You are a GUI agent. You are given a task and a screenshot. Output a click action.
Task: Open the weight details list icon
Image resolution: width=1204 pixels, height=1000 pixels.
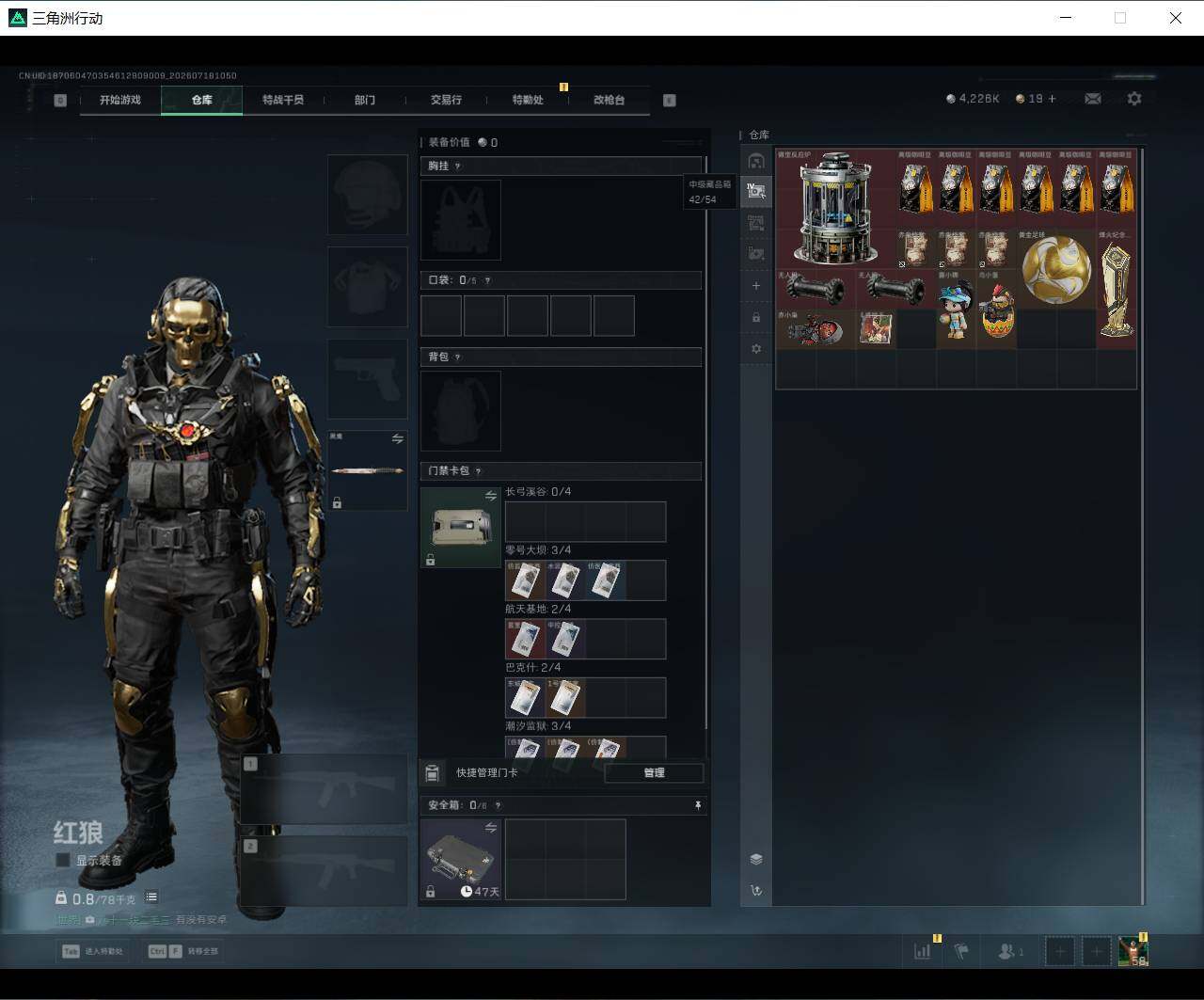pyautogui.click(x=151, y=897)
